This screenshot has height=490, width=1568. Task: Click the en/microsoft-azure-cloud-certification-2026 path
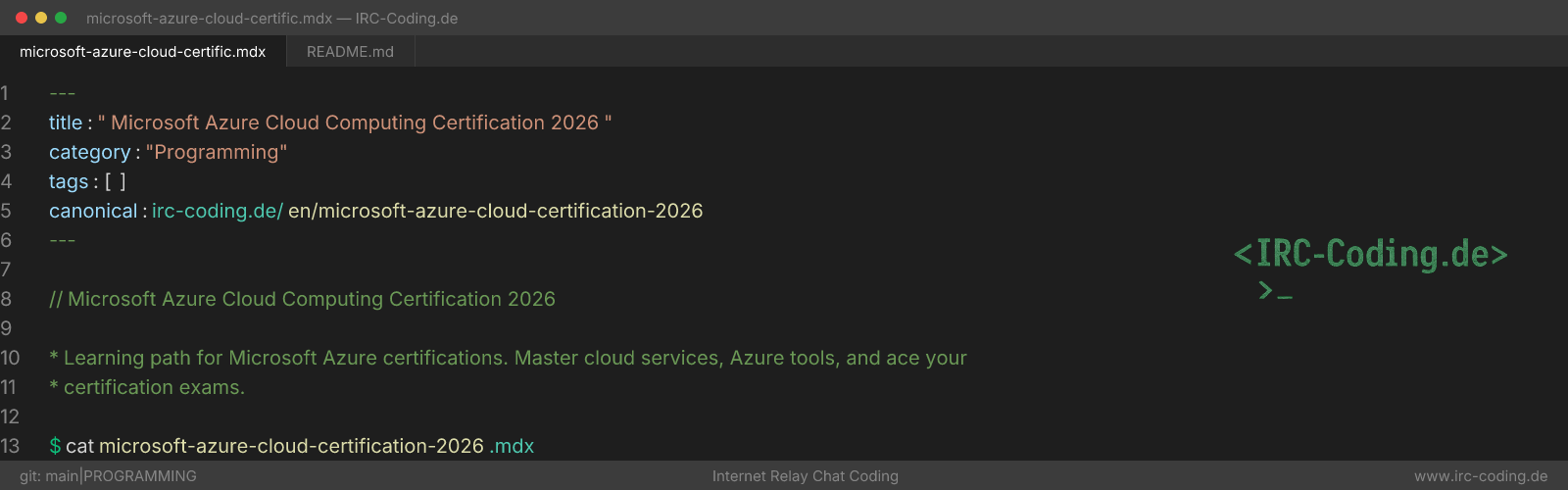click(x=496, y=211)
